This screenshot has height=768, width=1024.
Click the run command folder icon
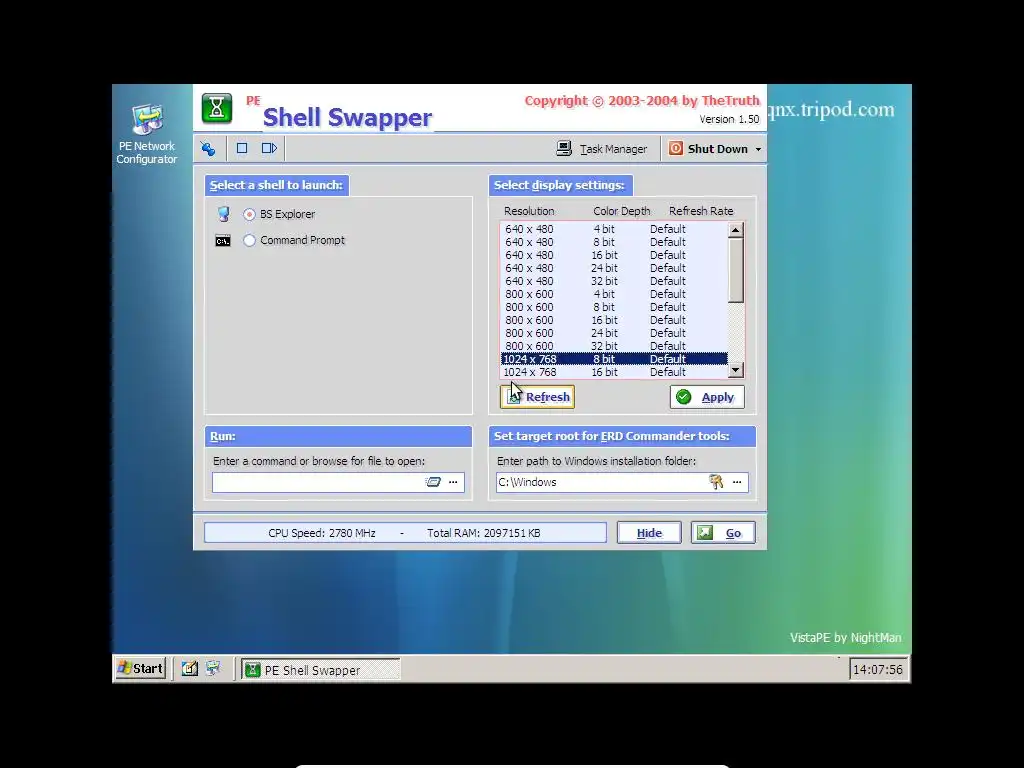(433, 482)
